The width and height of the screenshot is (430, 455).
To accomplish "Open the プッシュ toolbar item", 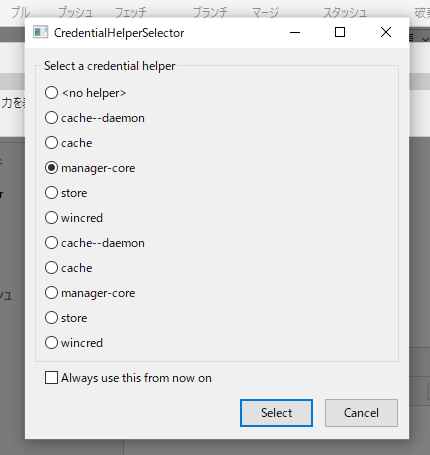I will pos(75,13).
